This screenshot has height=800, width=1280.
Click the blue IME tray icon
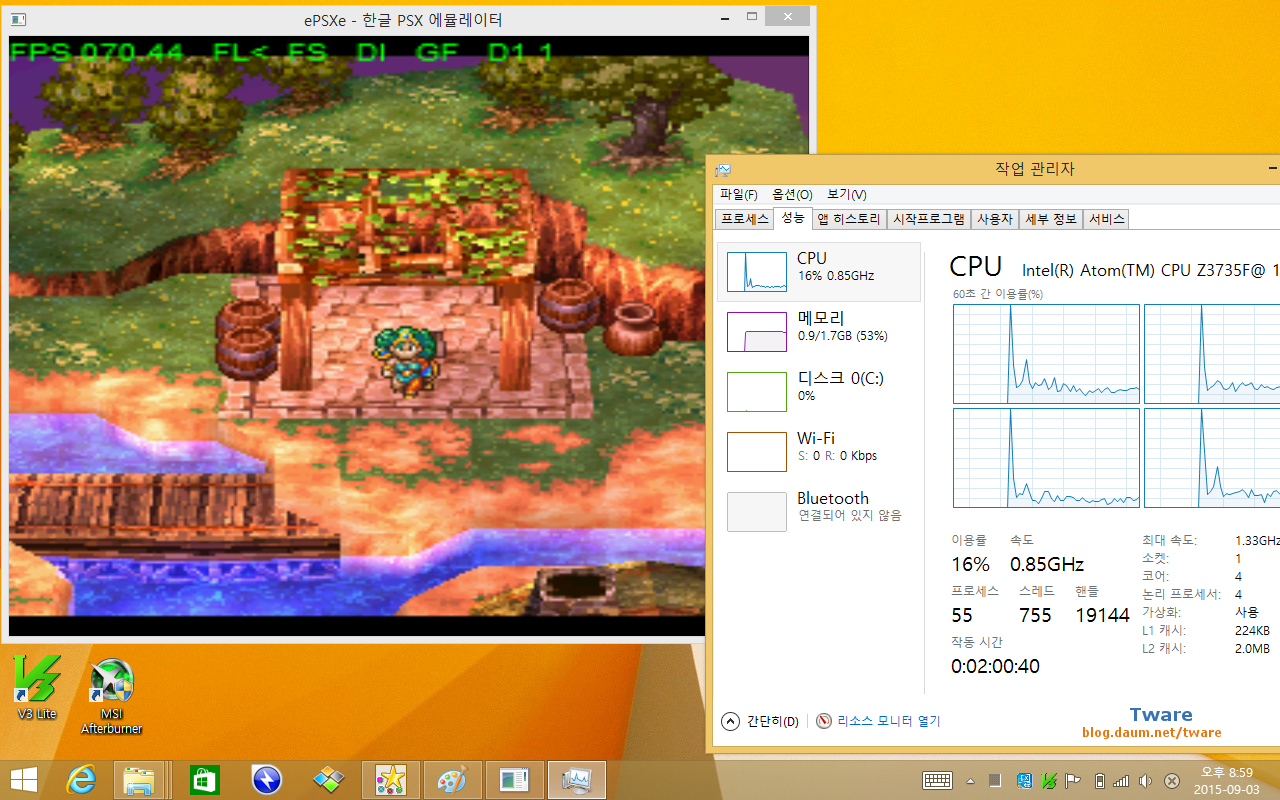1024,780
